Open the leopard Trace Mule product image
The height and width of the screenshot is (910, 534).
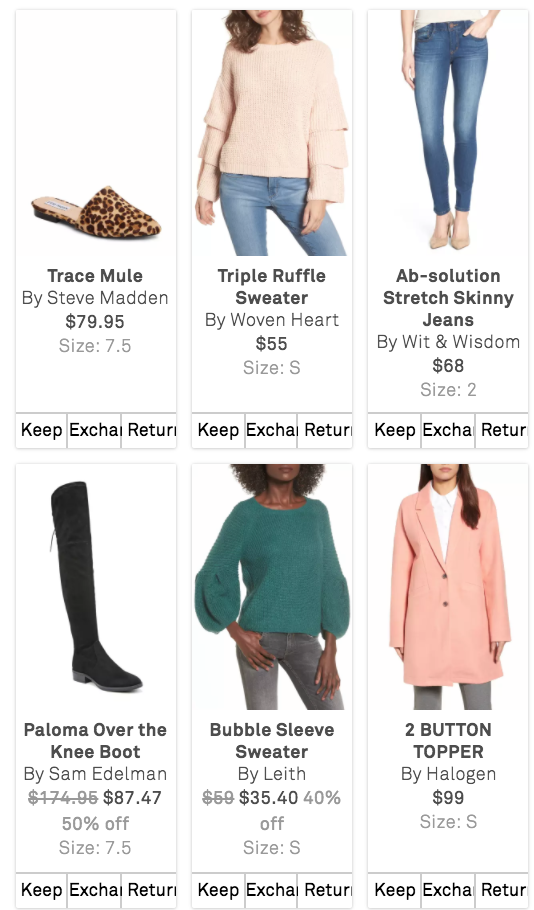96,133
